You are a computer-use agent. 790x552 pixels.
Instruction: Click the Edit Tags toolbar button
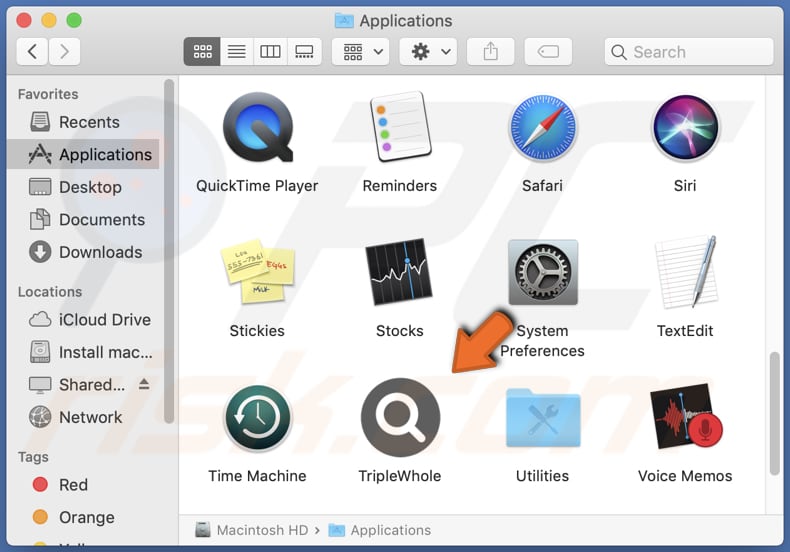(x=548, y=51)
